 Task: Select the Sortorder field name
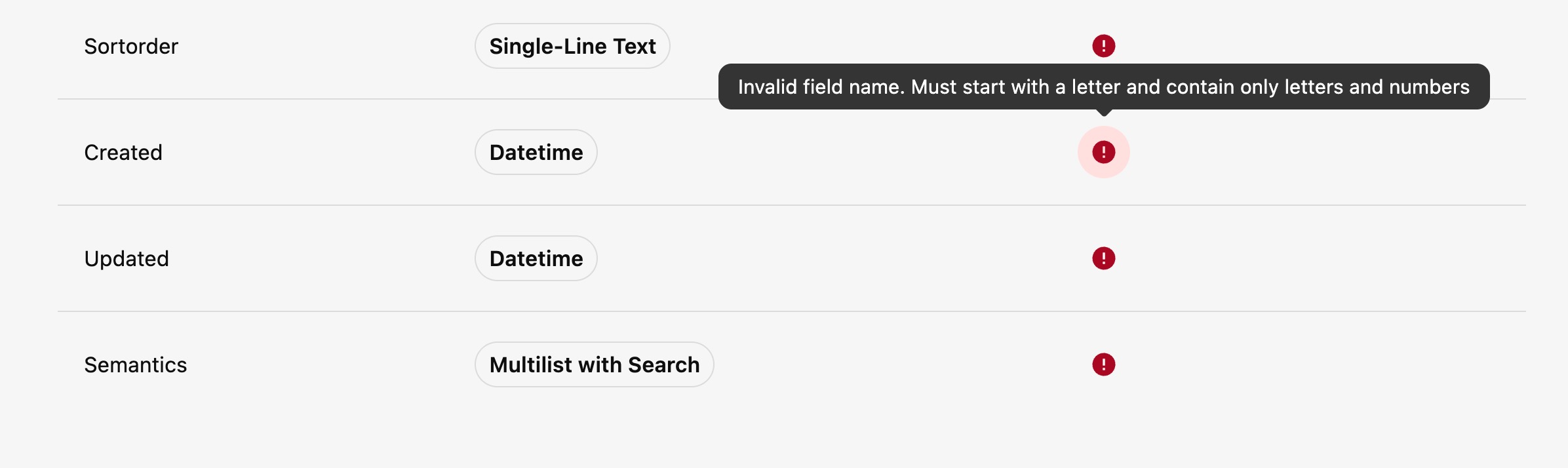click(130, 46)
